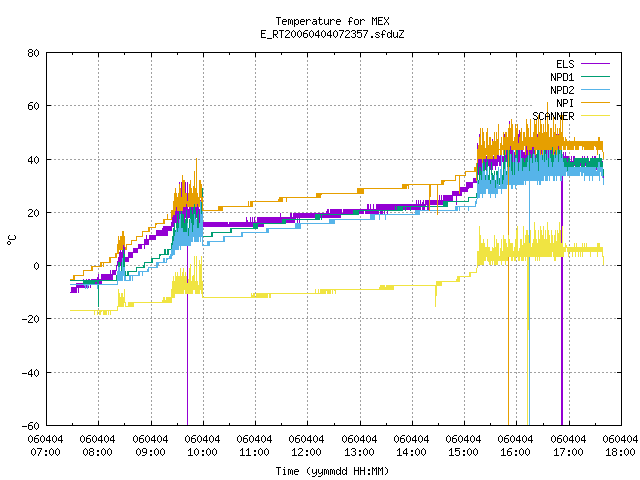This screenshot has width=640, height=480.
Task: Click the x-axis tick label 08:00
Action: click(x=98, y=452)
